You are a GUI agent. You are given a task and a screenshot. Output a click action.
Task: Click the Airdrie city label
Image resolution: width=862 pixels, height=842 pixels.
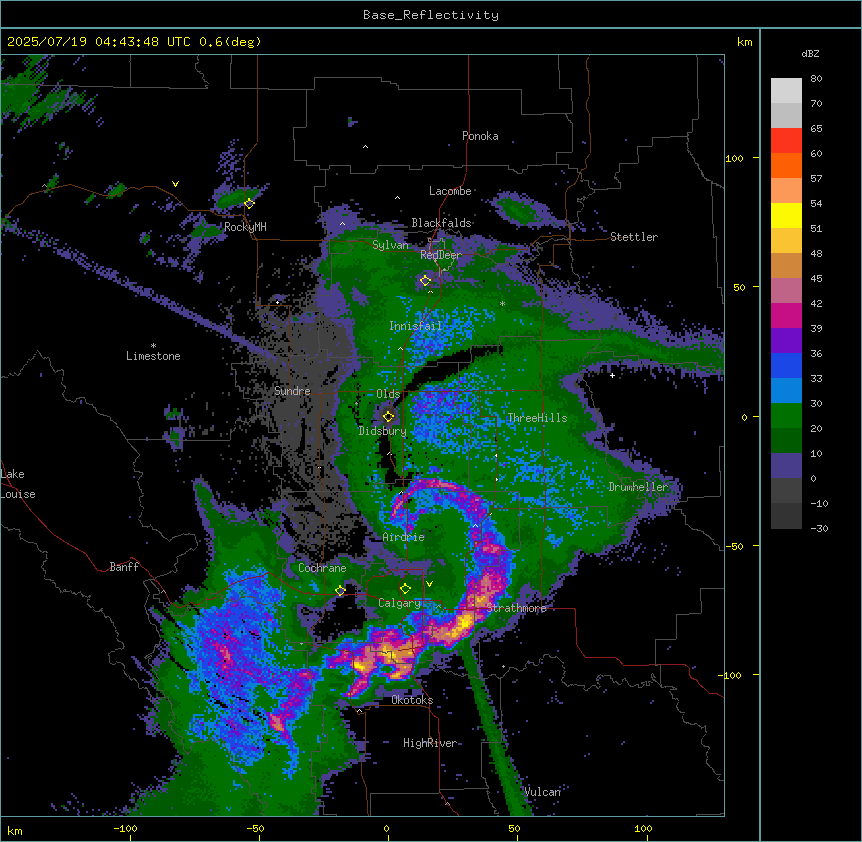(404, 537)
